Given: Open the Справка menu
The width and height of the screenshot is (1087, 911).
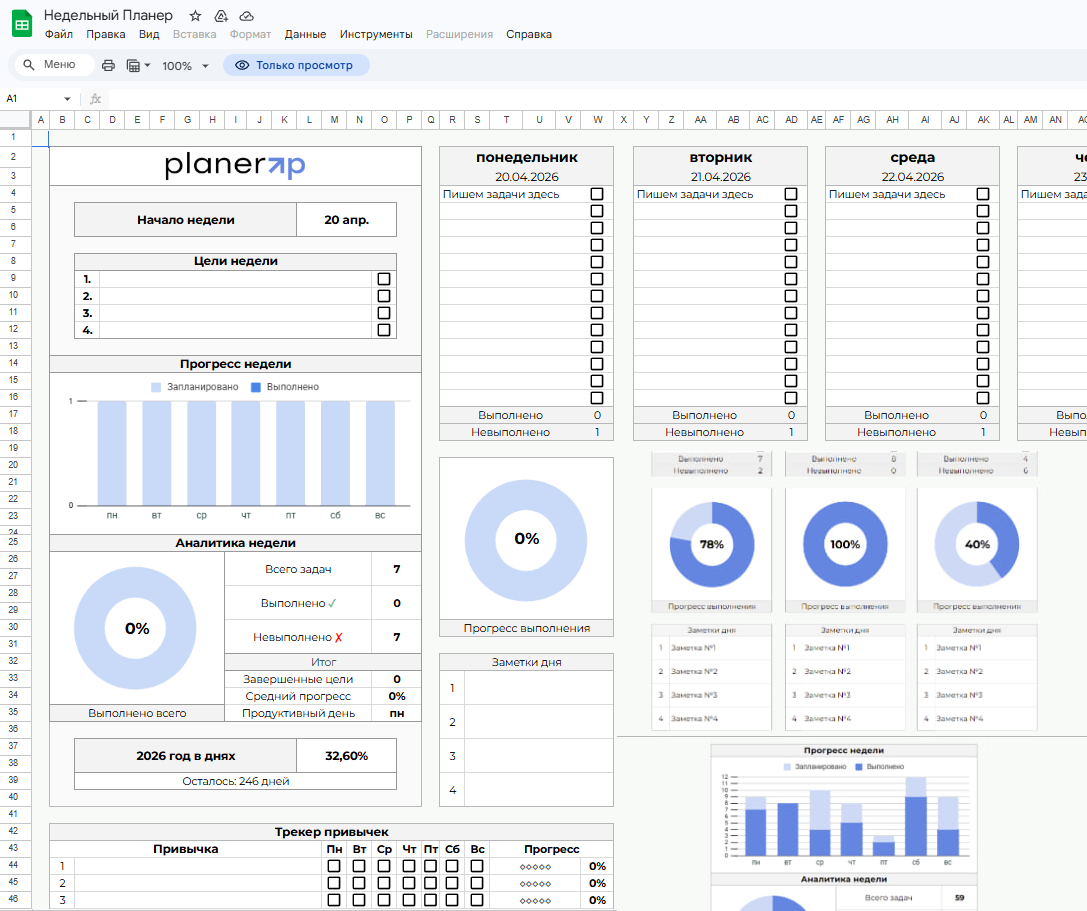Looking at the screenshot, I should click(529, 34).
